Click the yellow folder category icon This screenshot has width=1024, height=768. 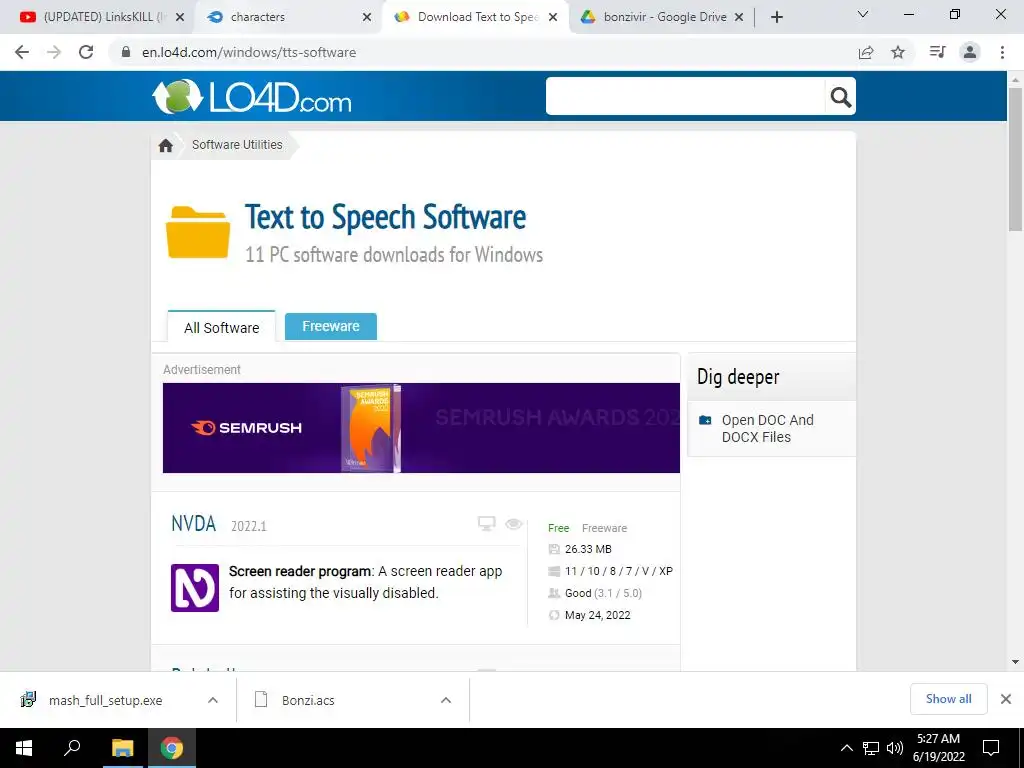198,232
